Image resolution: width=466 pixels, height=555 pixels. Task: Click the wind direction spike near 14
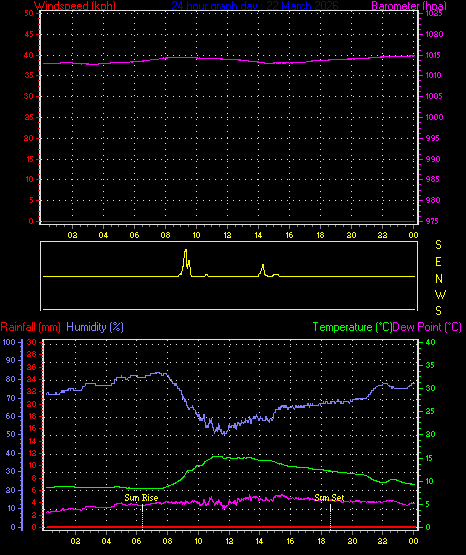263,269
